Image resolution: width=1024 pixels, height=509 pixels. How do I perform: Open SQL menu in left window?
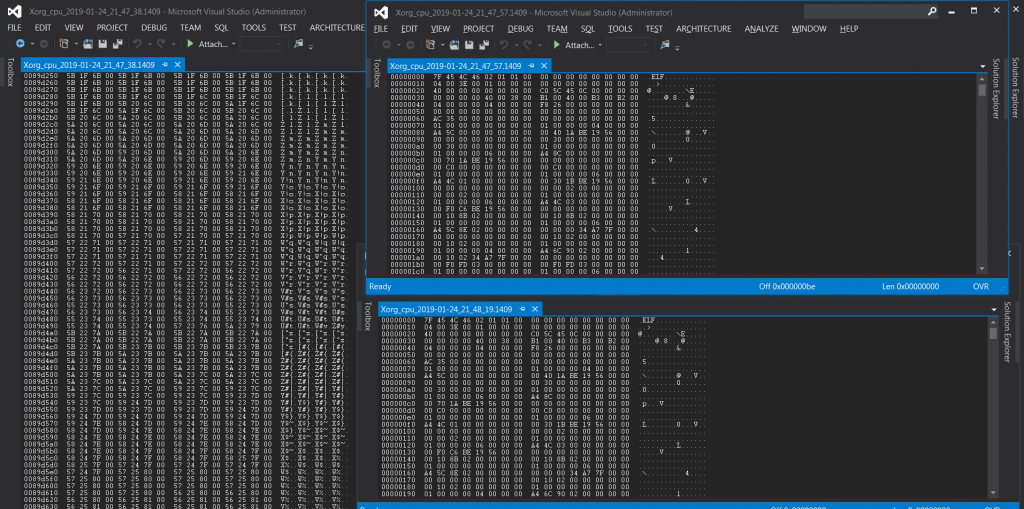(x=221, y=27)
